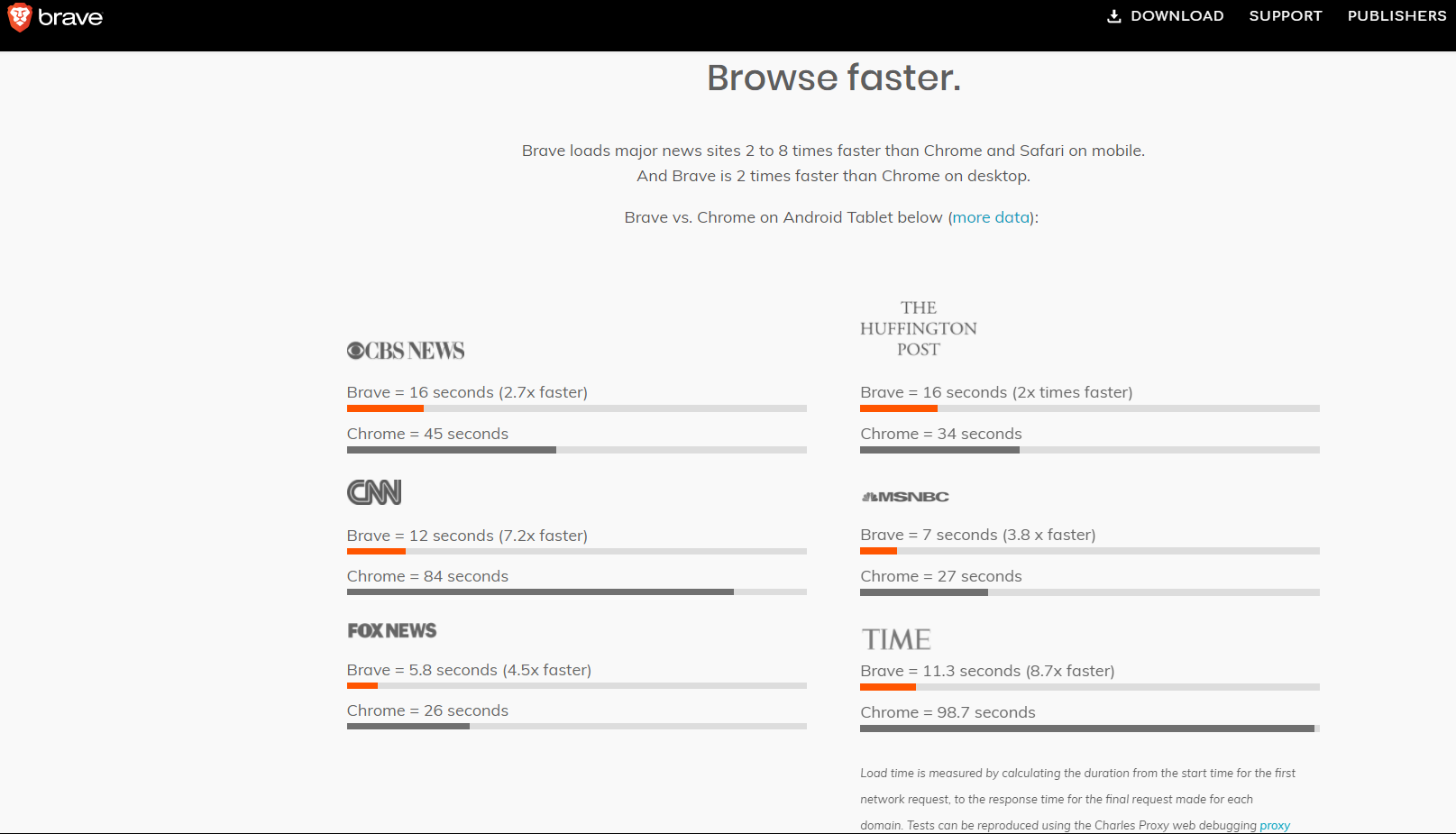Select text "Brave = 16 seconds (2.7x faster)"
The height and width of the screenshot is (834, 1456).
467,392
